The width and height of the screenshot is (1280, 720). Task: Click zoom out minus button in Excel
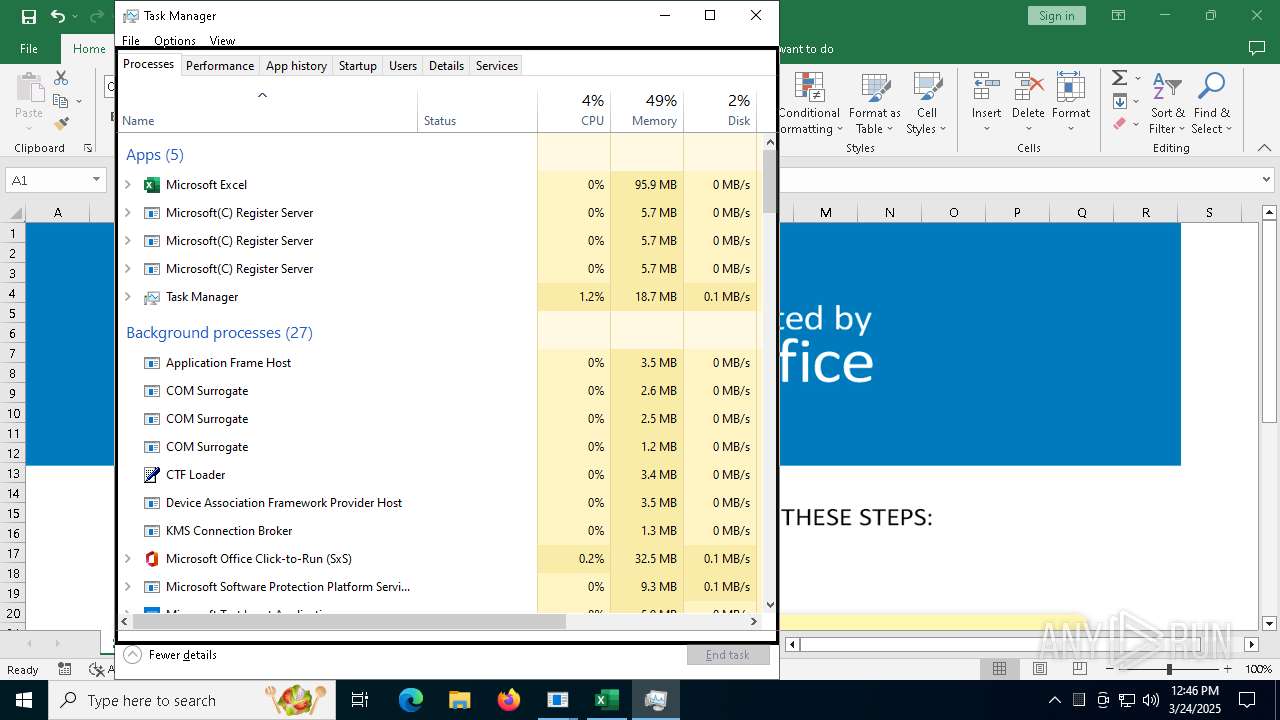(1111, 669)
